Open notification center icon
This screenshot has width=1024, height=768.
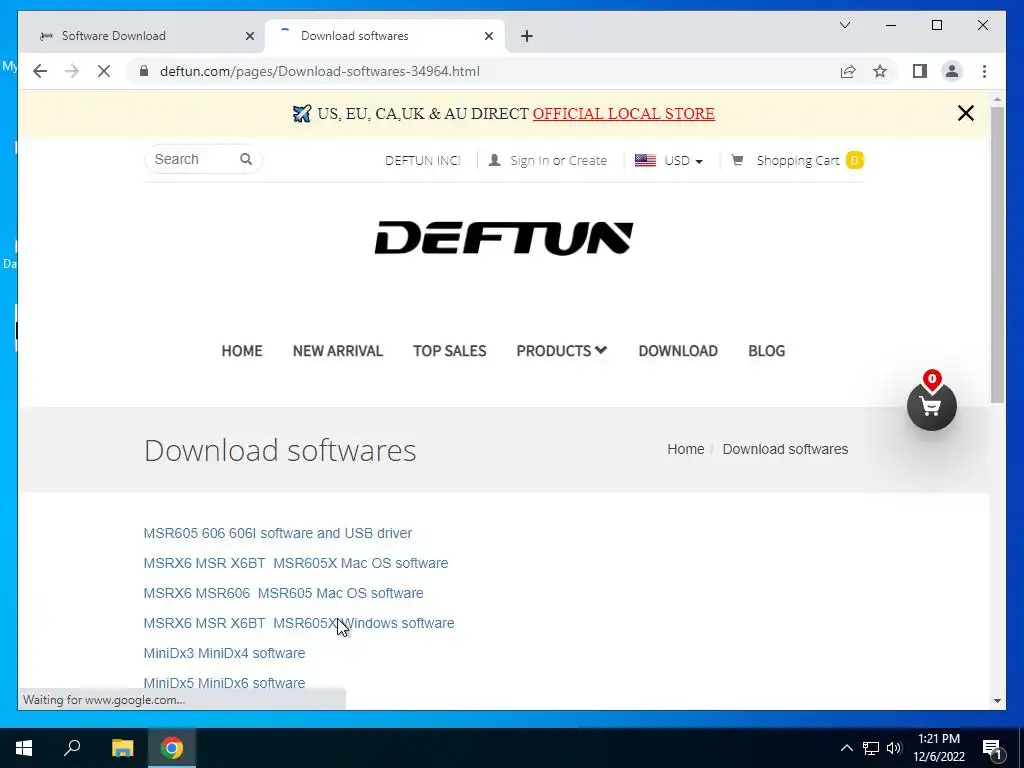click(993, 749)
